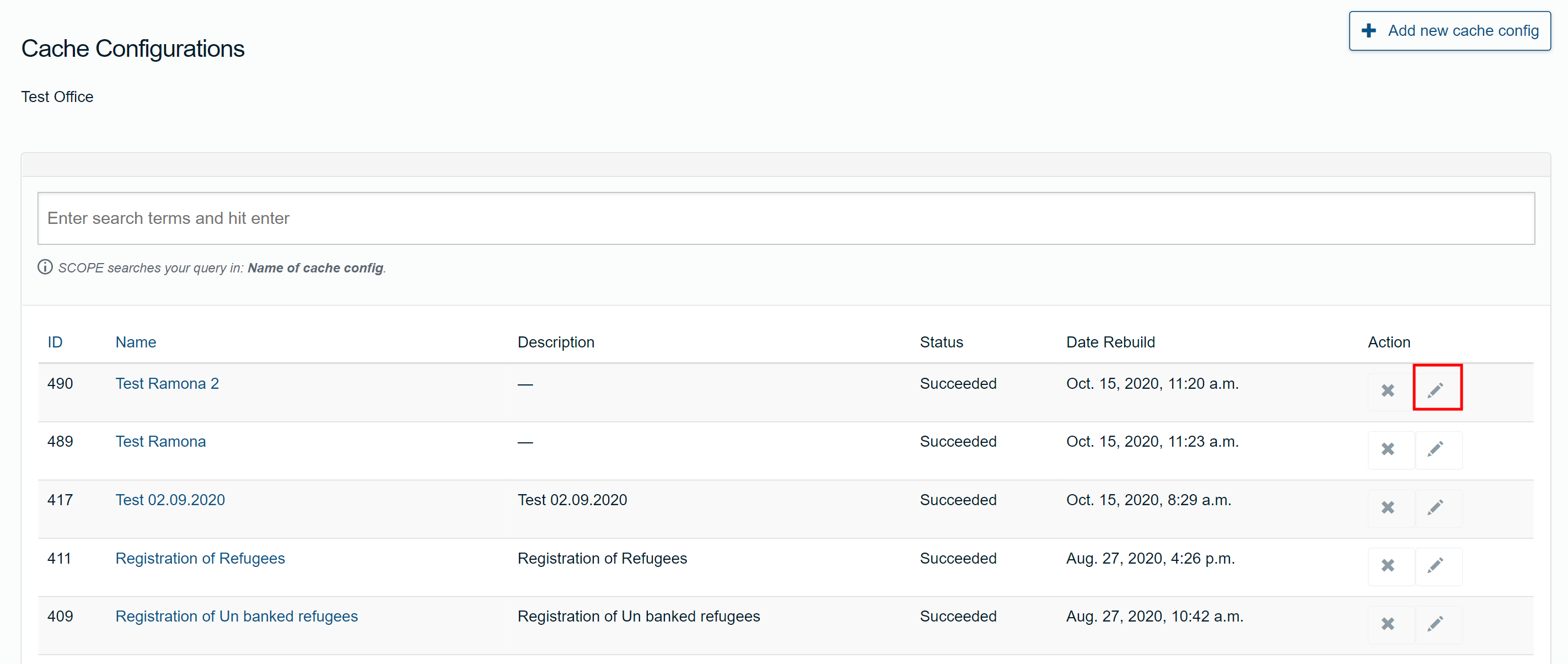The width and height of the screenshot is (1568, 664).
Task: Click the info icon beside SCOPE note
Action: (45, 267)
